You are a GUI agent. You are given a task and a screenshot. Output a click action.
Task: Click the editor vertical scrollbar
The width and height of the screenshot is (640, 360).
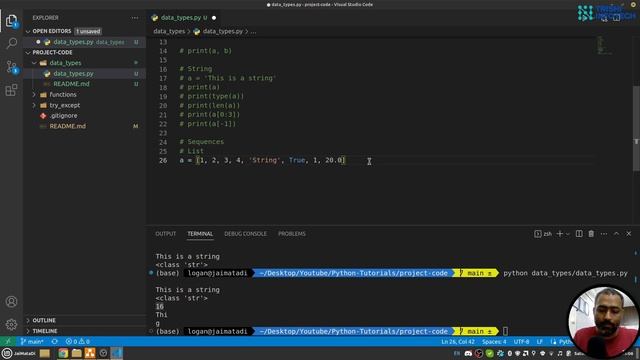(636, 129)
